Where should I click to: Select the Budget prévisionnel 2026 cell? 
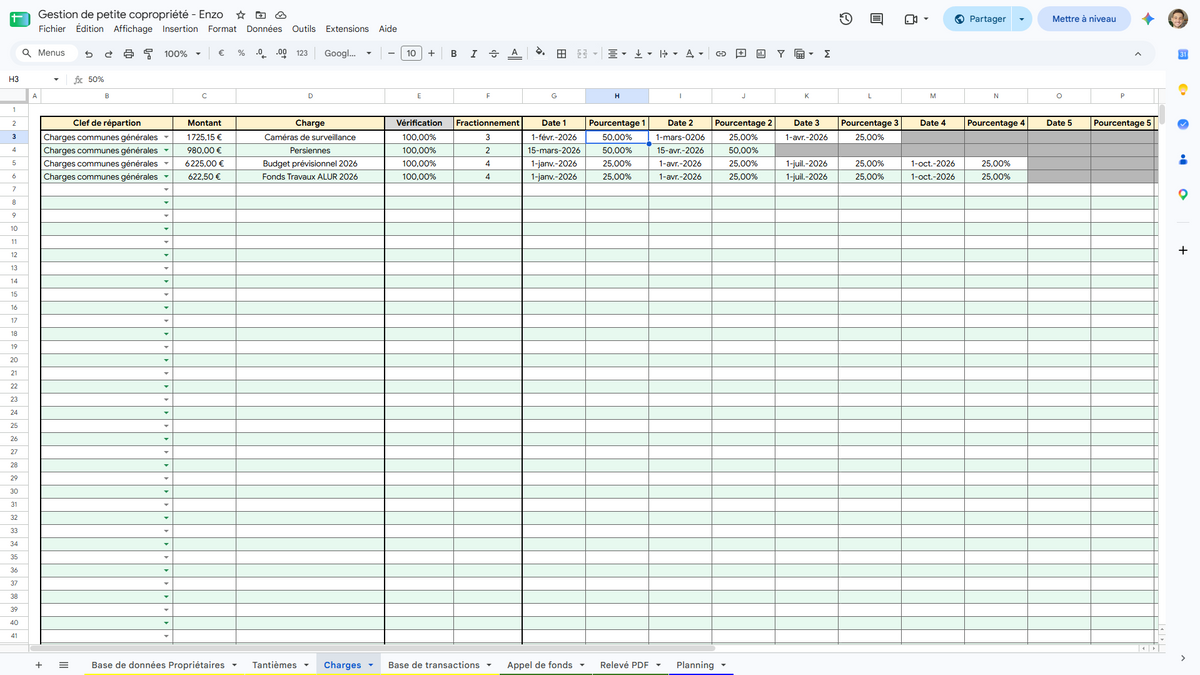(310, 163)
